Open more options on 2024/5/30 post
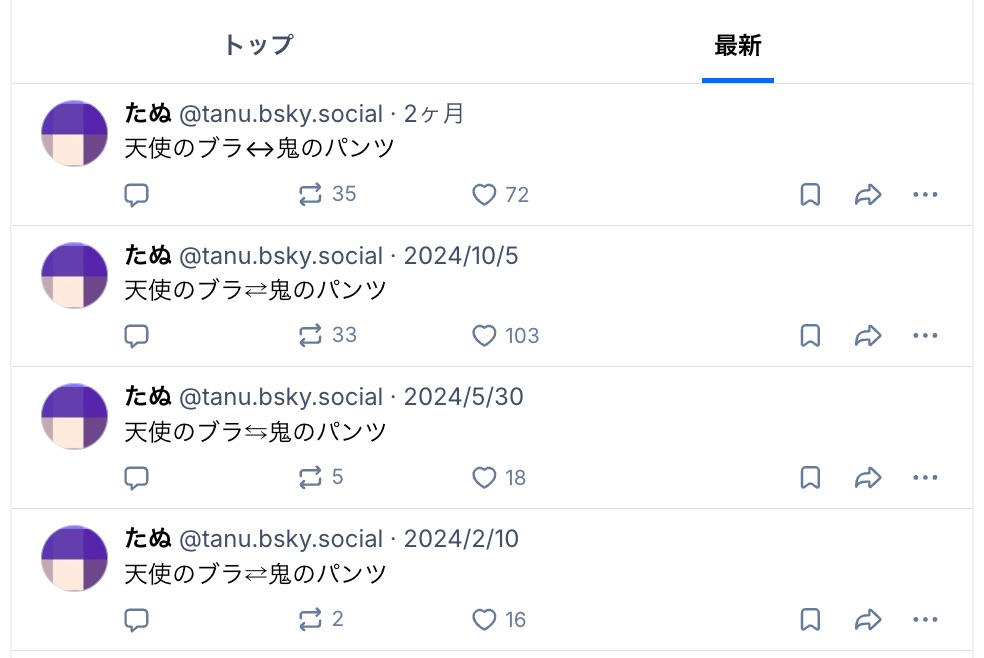 click(x=926, y=478)
